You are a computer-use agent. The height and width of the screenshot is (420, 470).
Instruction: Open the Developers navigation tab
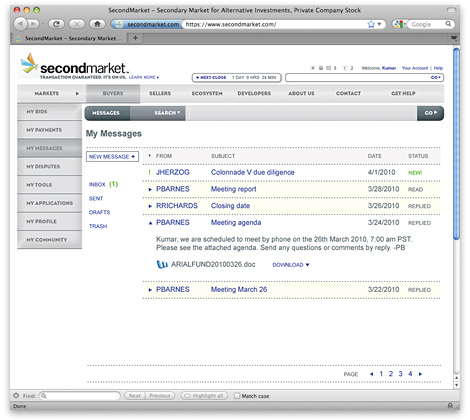[x=254, y=93]
